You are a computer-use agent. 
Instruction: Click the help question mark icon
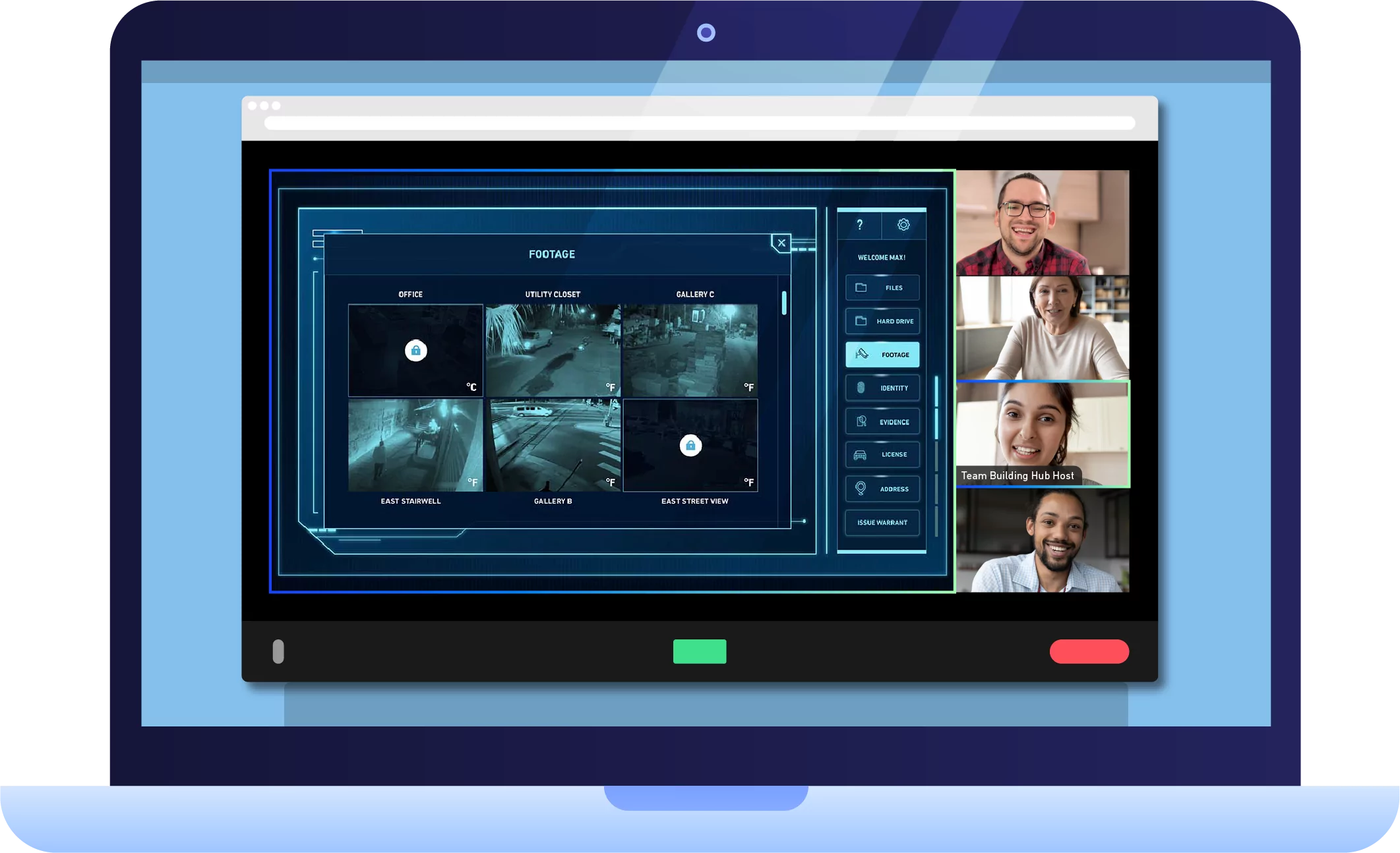click(859, 223)
